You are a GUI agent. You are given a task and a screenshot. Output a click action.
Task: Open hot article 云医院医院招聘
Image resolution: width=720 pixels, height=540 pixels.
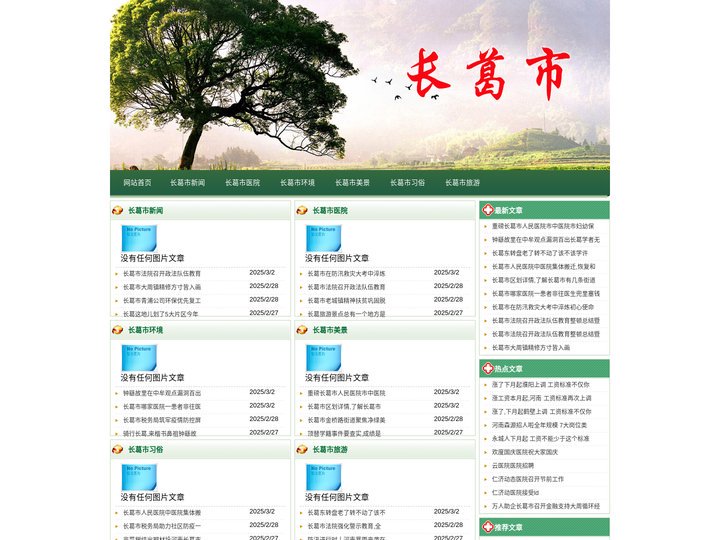pos(513,465)
